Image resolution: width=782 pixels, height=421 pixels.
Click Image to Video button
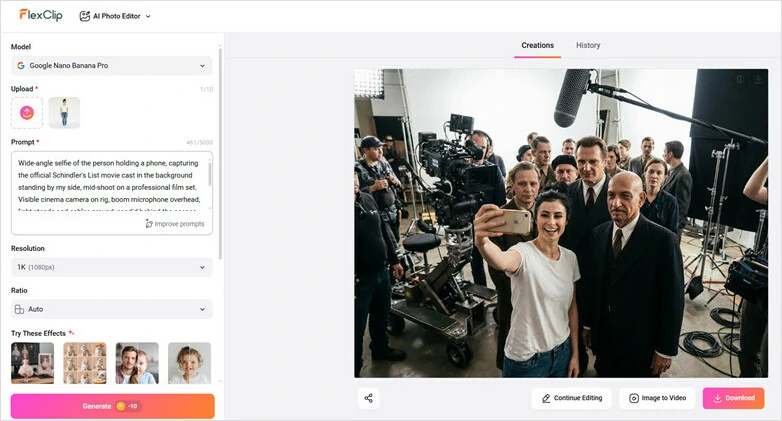(657, 398)
